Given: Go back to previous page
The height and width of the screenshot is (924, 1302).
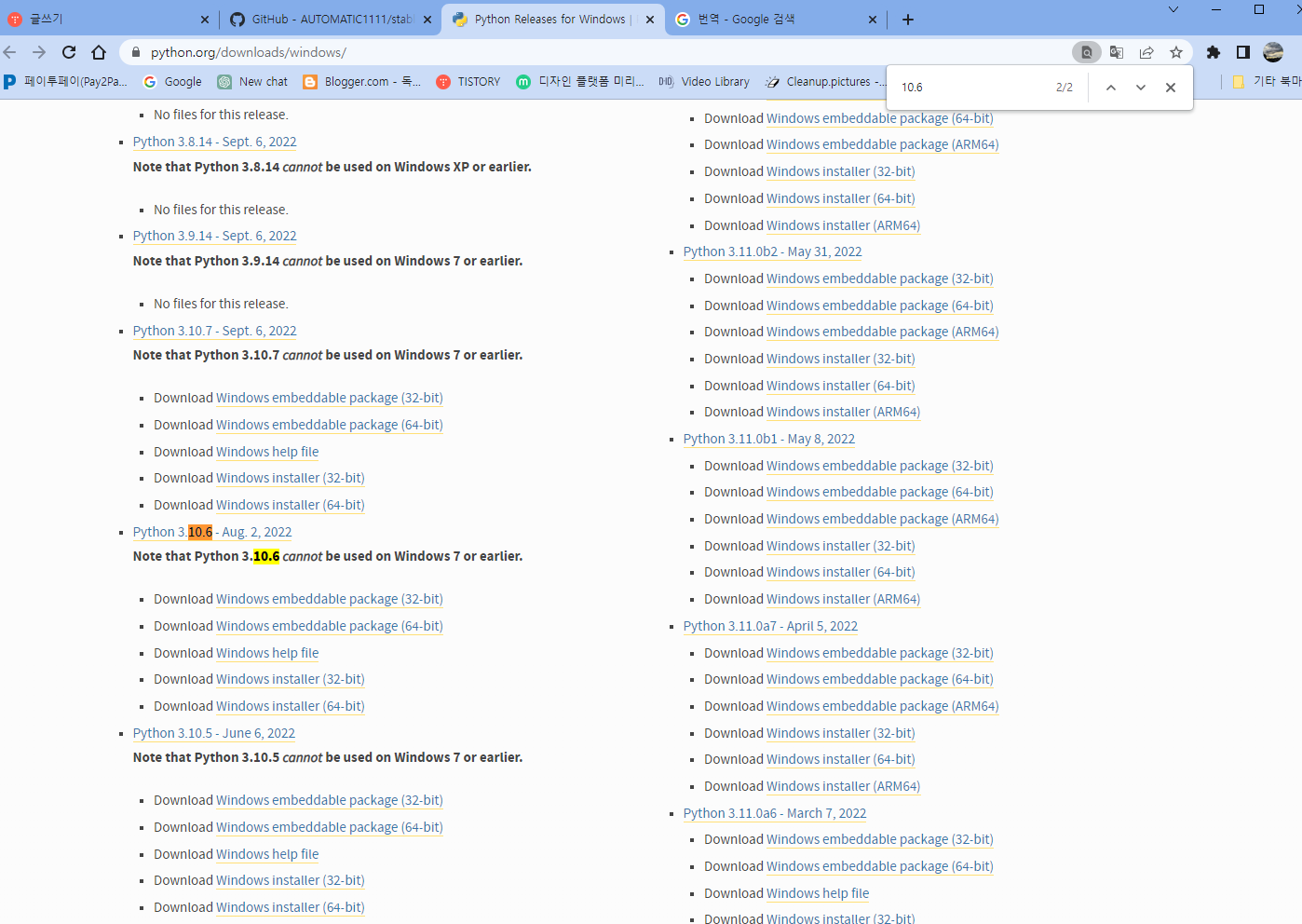Looking at the screenshot, I should click(x=10, y=52).
